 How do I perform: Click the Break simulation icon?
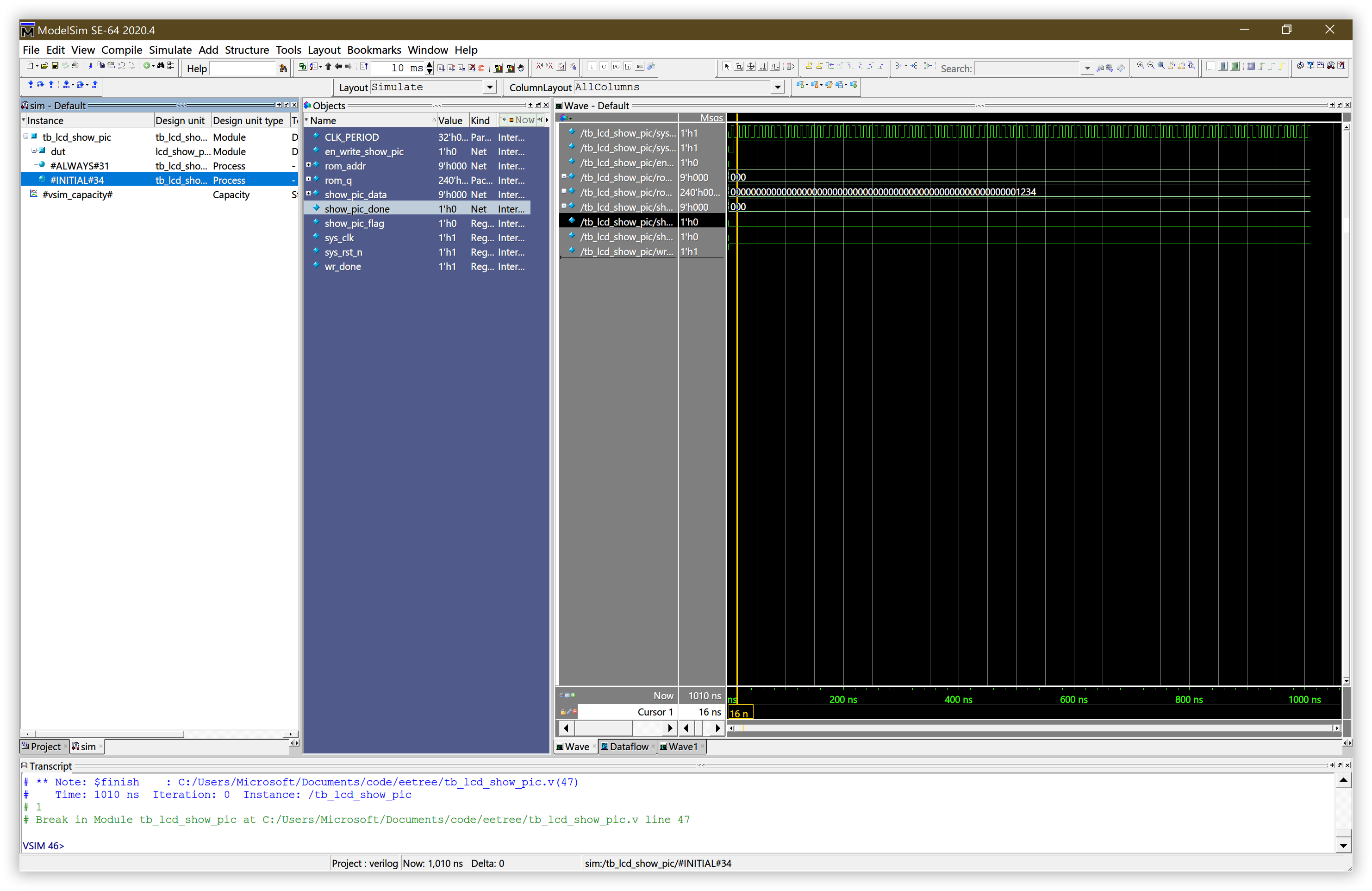(x=481, y=68)
